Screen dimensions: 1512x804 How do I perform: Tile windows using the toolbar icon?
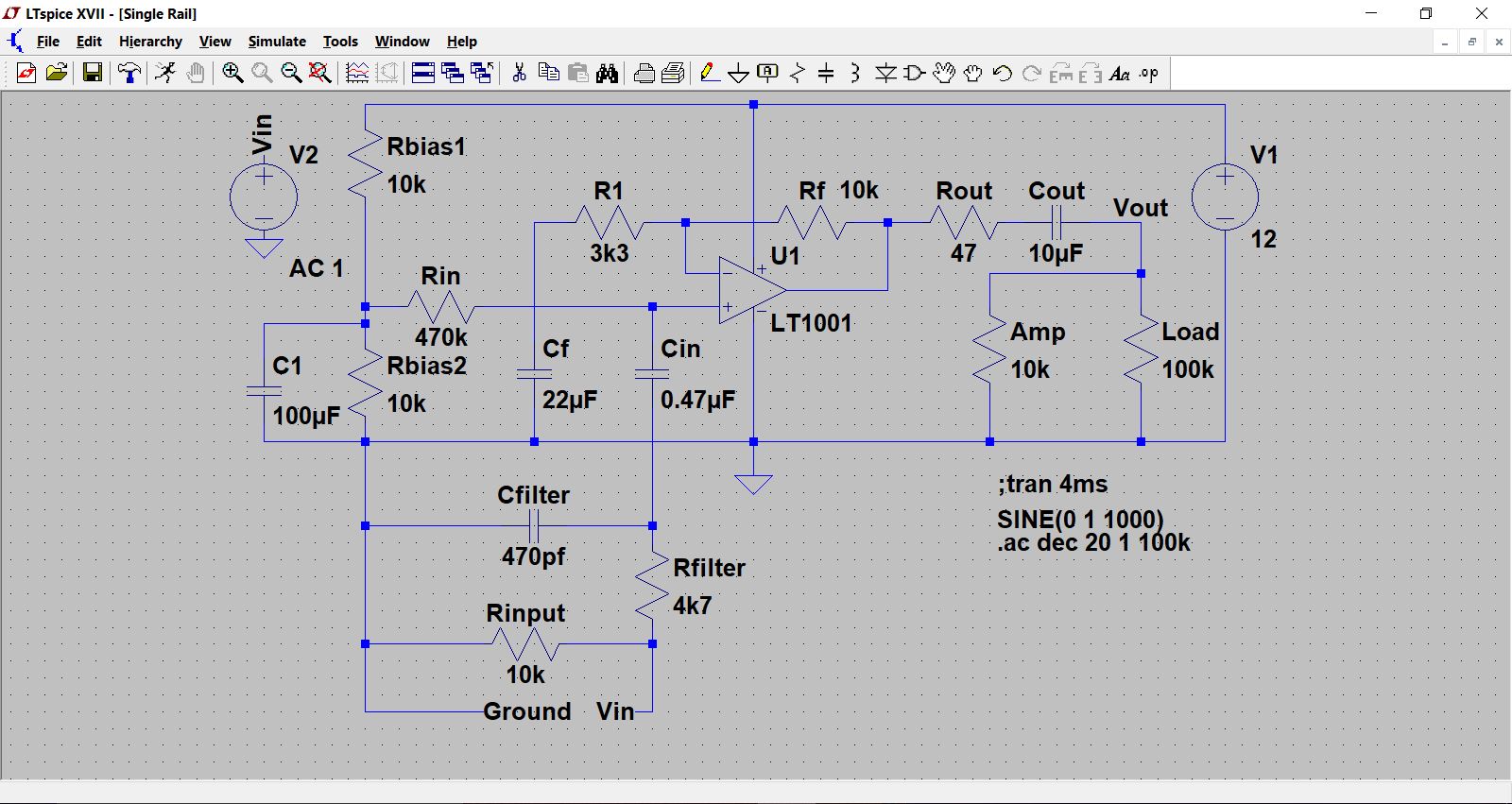(423, 73)
